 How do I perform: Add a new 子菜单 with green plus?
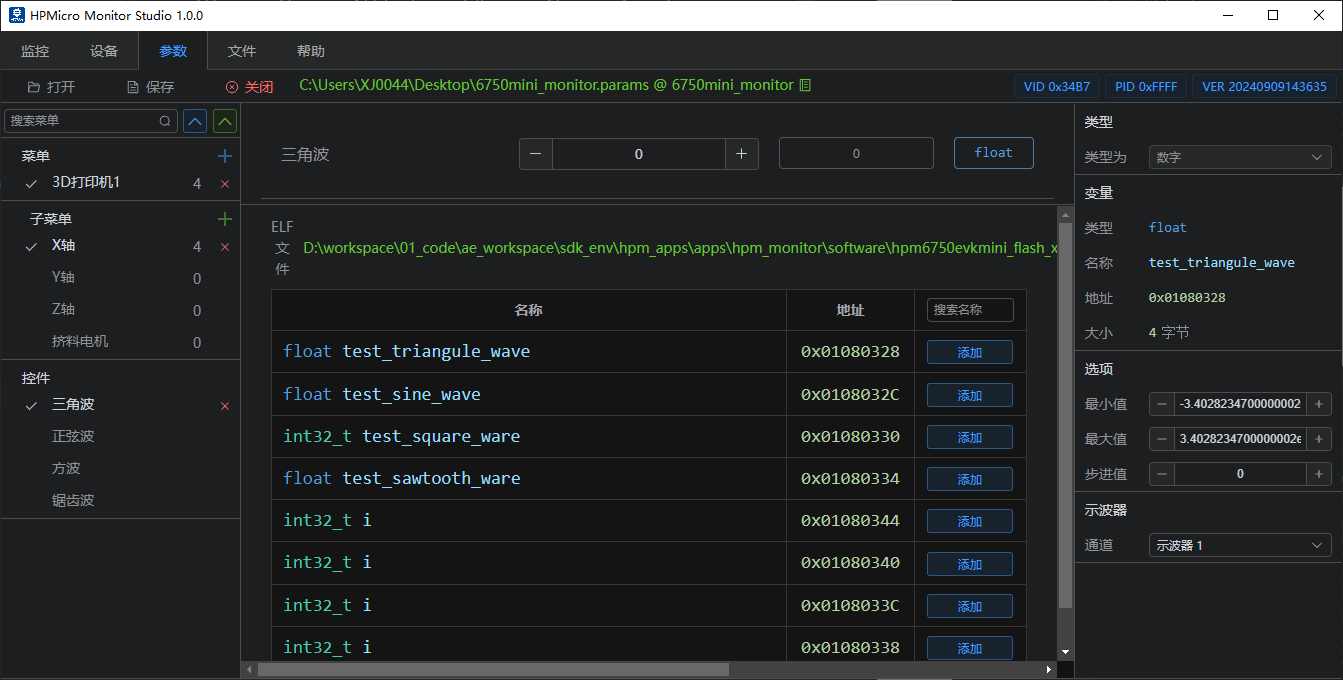[225, 219]
